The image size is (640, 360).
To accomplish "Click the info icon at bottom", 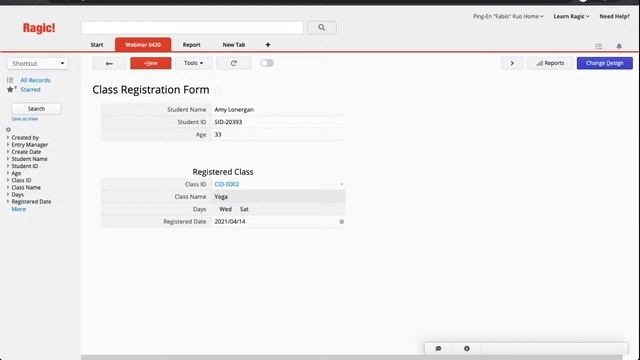I will pyautogui.click(x=467, y=349).
